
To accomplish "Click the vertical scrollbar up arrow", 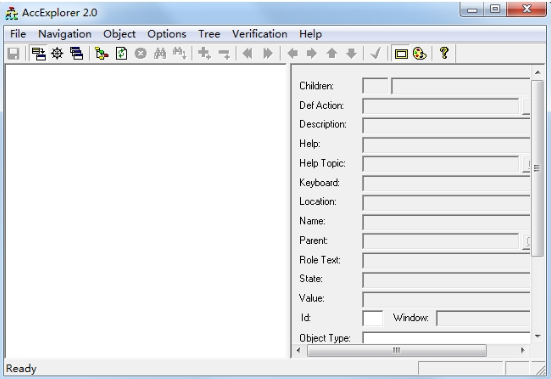I will 537,72.
